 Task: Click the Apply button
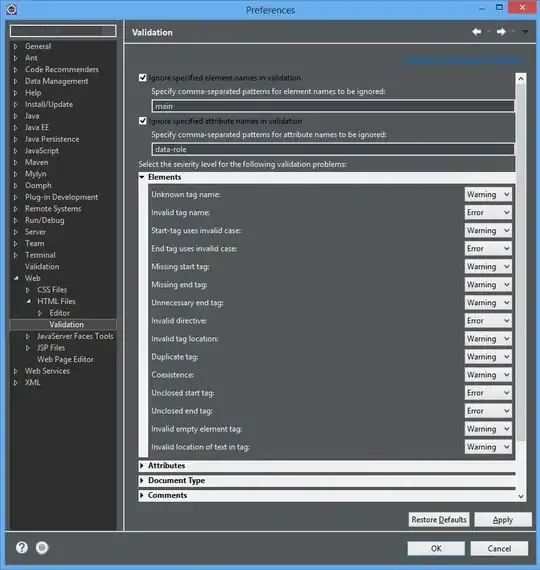point(503,519)
